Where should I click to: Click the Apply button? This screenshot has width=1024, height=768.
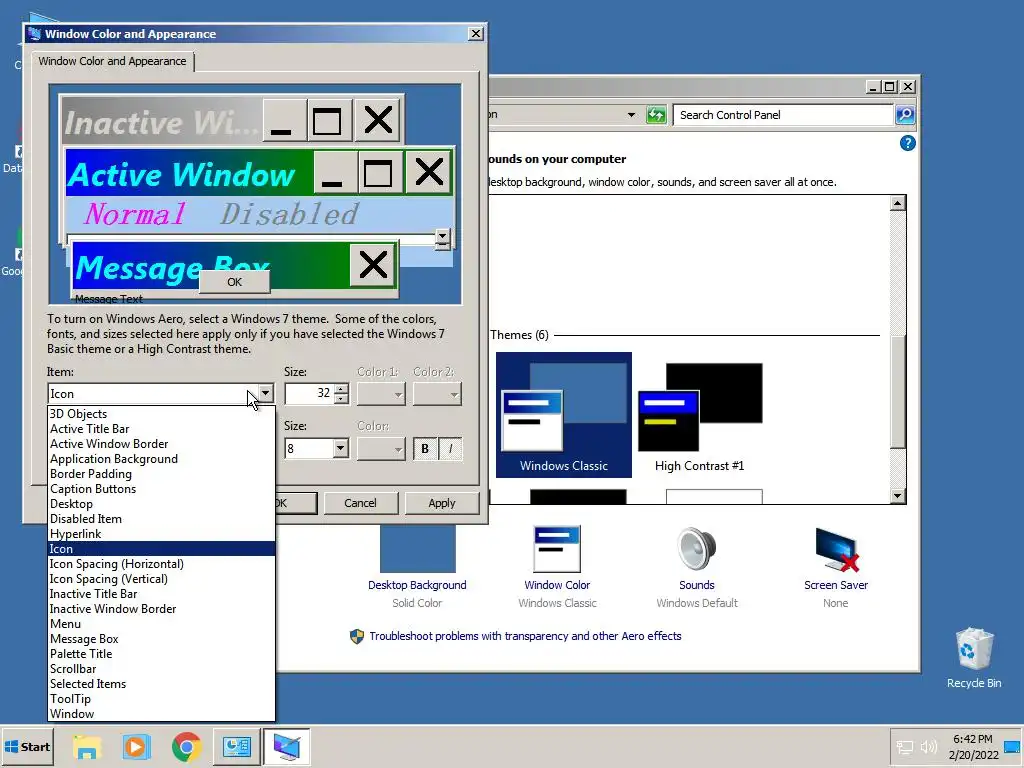click(441, 504)
